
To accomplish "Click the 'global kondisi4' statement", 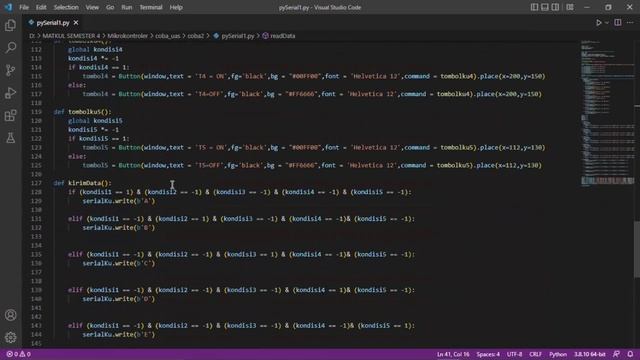I will [x=95, y=49].
